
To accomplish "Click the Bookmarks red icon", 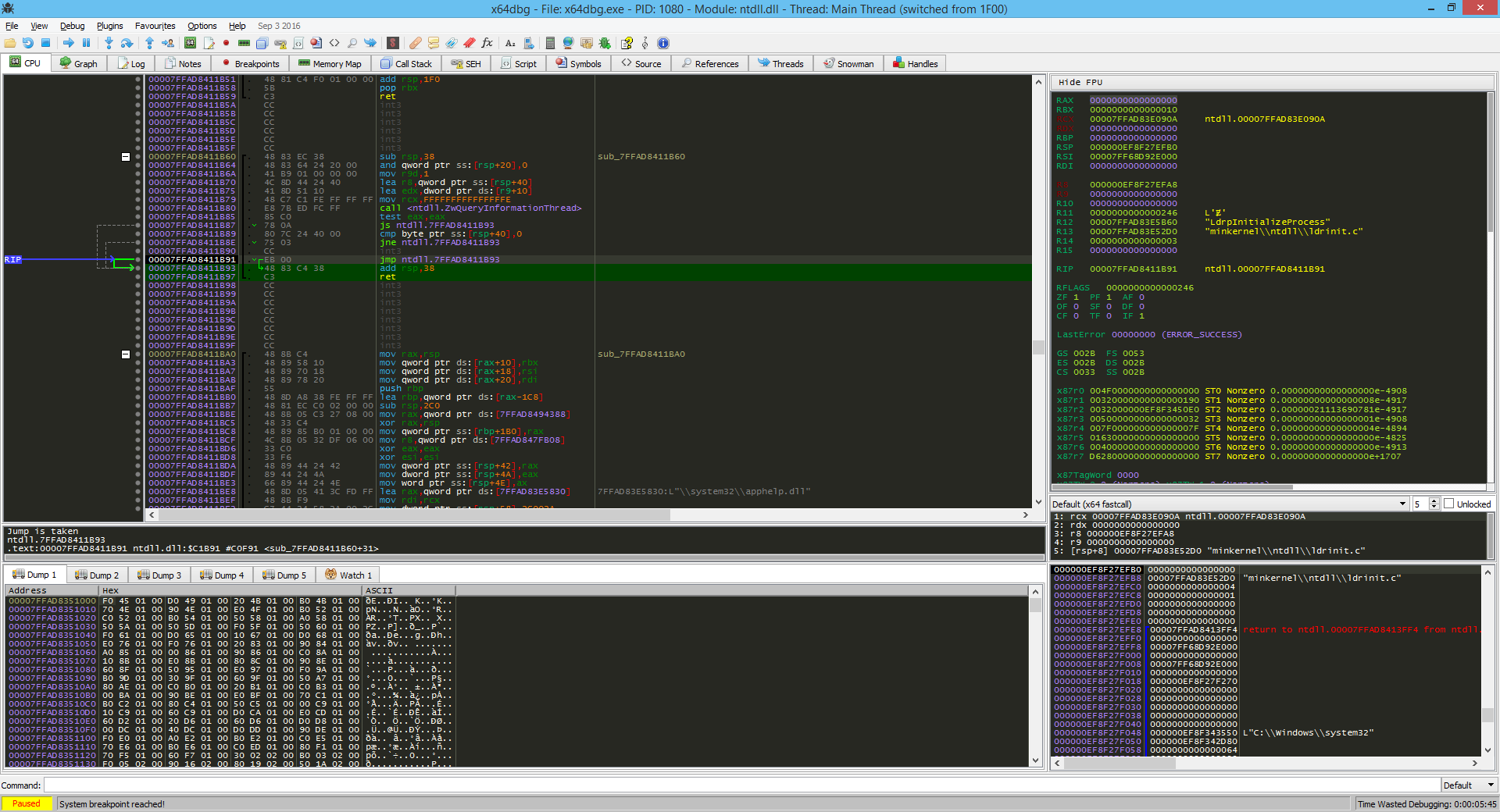I will point(470,43).
